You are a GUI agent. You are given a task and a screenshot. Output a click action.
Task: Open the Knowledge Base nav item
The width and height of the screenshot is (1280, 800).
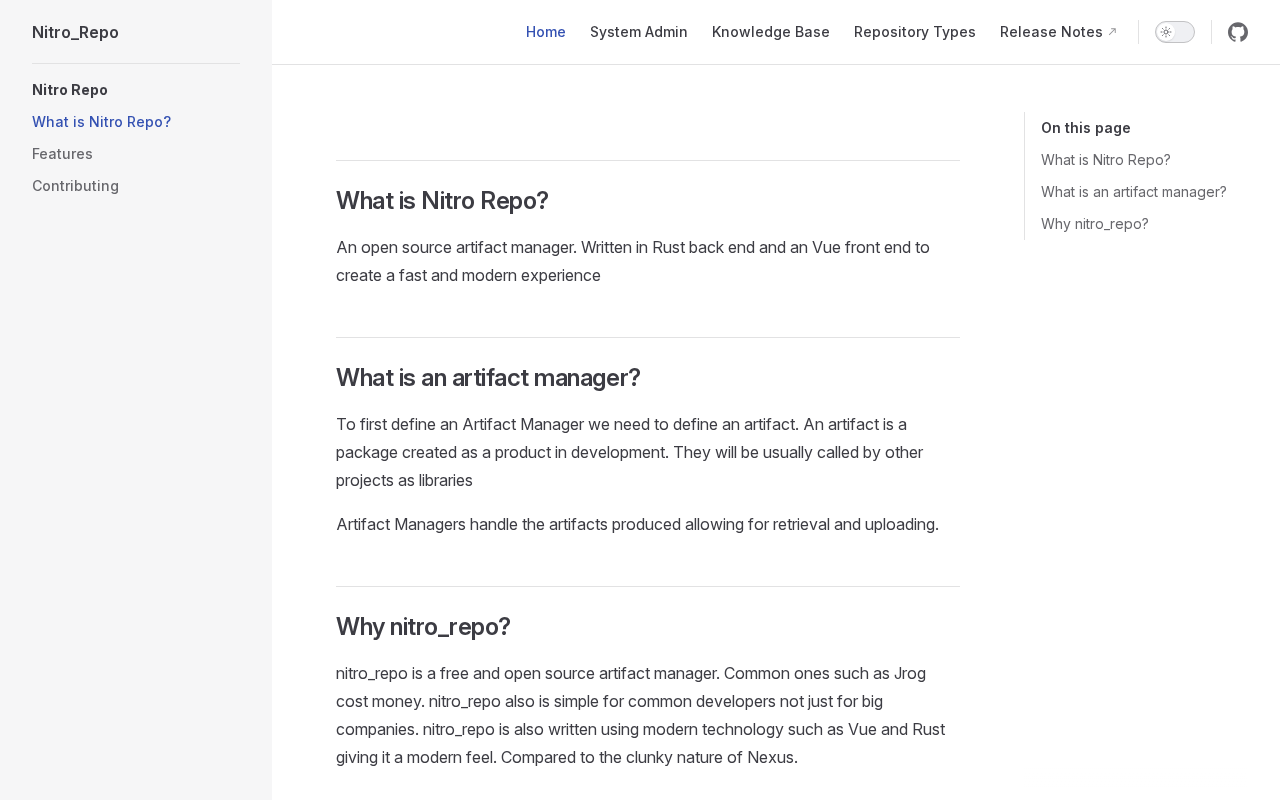pos(771,32)
